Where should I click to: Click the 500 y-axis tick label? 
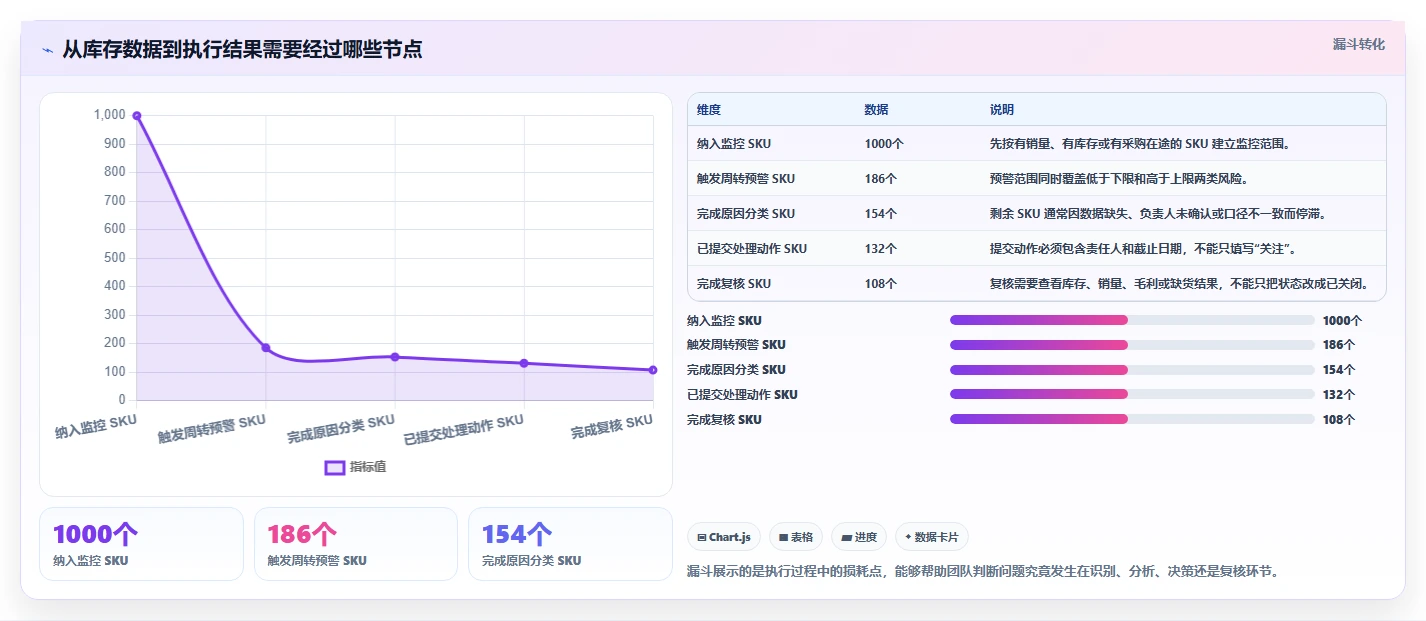click(115, 258)
